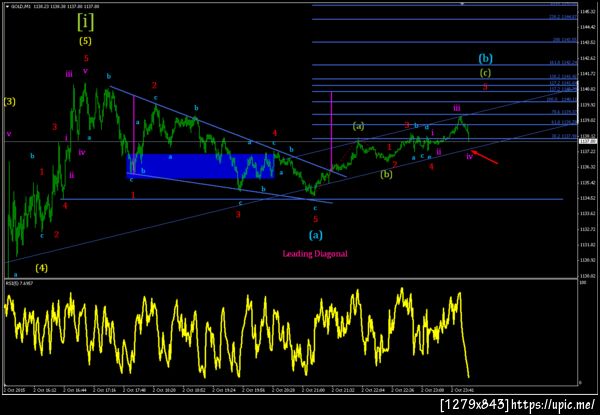Click price axis value 1140.82

[587, 89]
